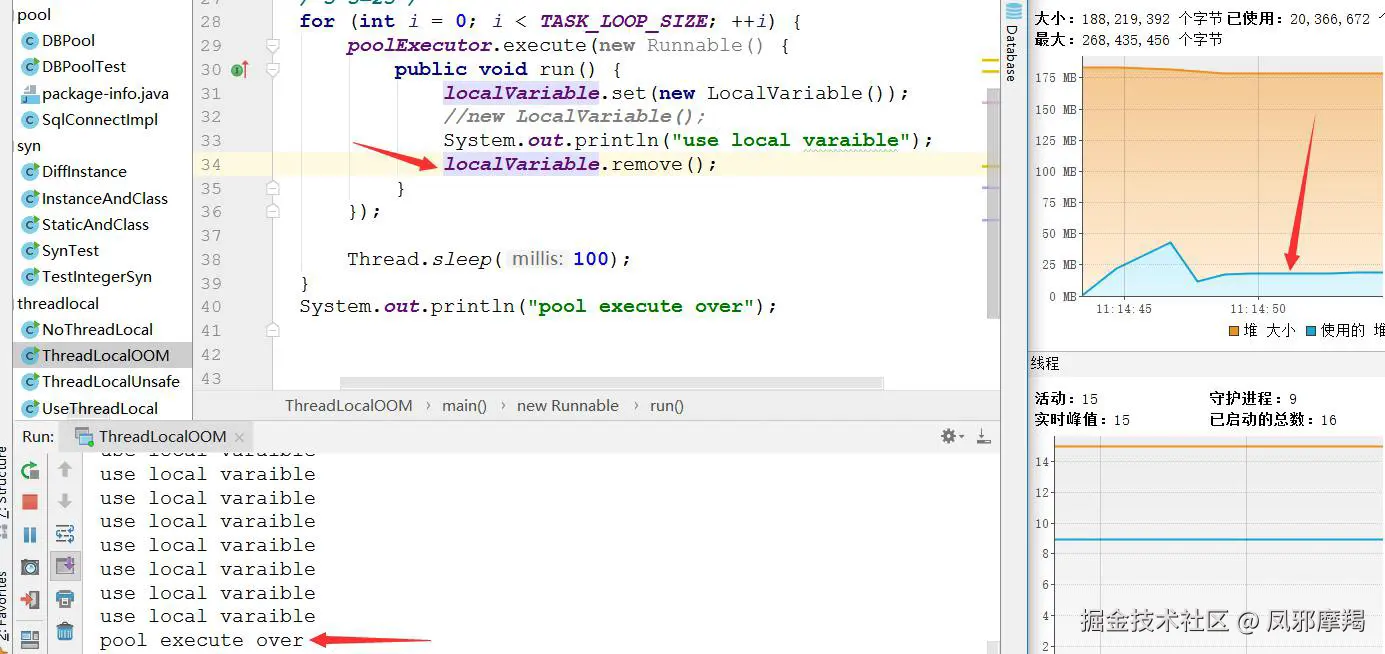This screenshot has height=654, width=1385.
Task: Click the override gutter icon on line 30
Action: pyautogui.click(x=239, y=70)
